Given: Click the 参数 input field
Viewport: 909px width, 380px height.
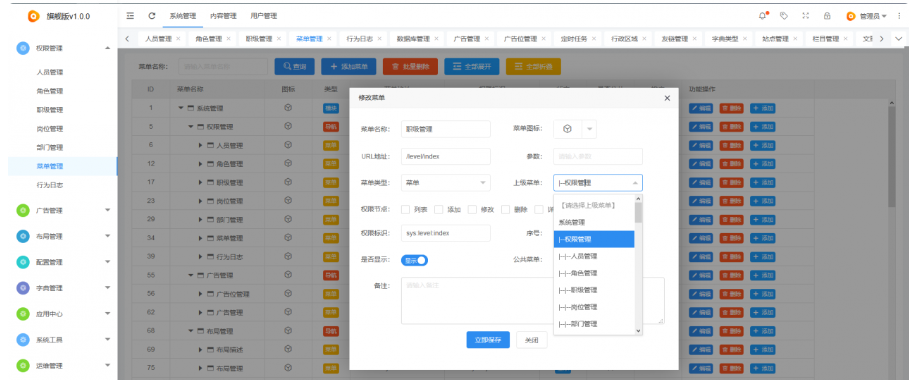Looking at the screenshot, I should coord(598,157).
